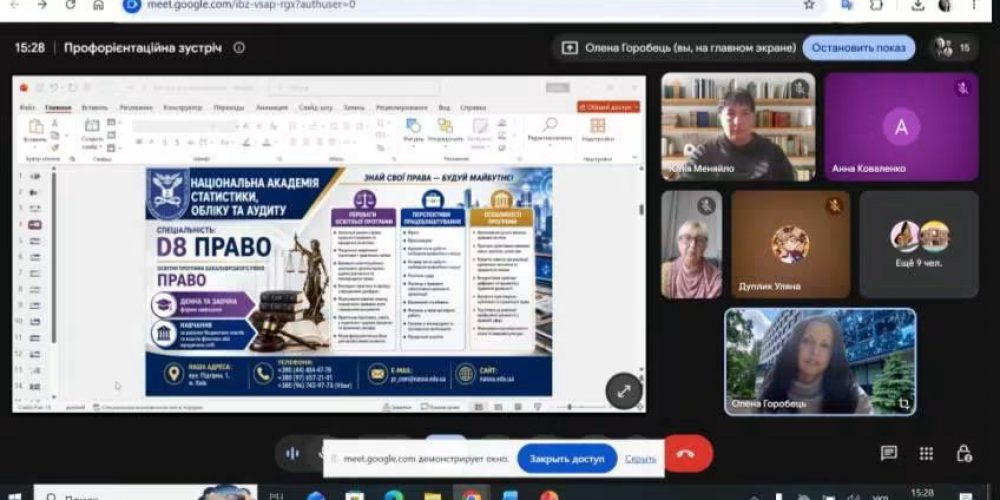The width and height of the screenshot is (1000, 500).
Task: Switch to the Справка ribbon tab
Action: (x=473, y=107)
